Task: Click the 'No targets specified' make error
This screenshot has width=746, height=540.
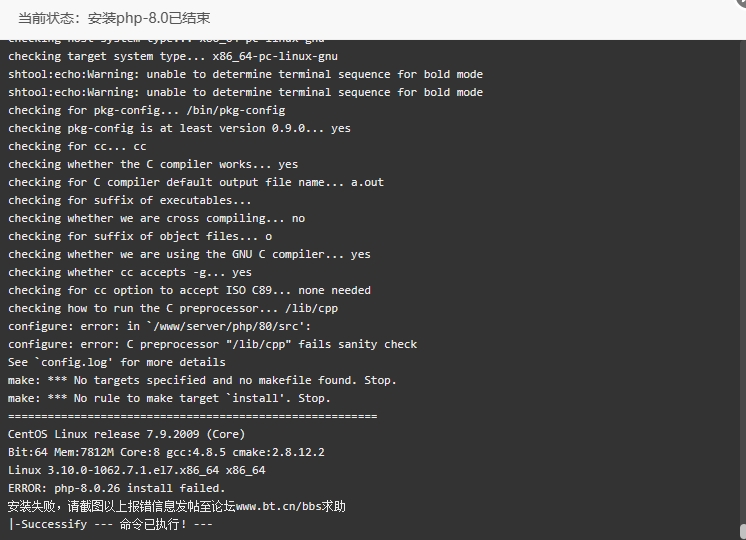Action: 202,381
